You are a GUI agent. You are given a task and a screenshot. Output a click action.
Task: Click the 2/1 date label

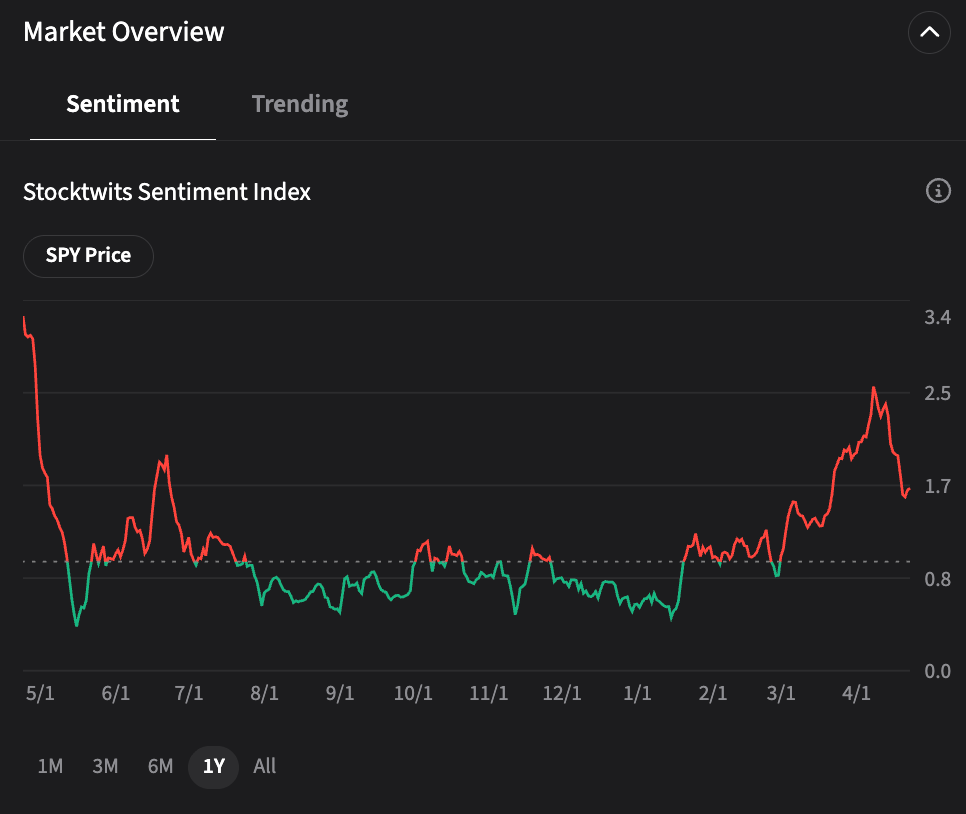712,693
